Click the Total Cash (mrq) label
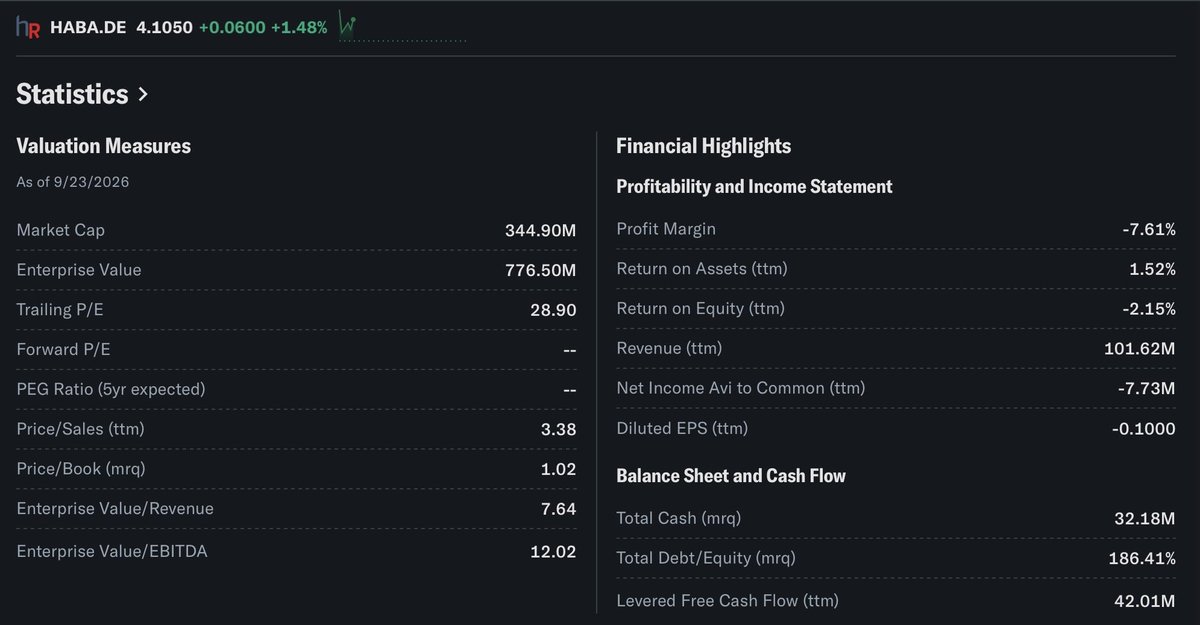The image size is (1200, 625). coord(679,518)
